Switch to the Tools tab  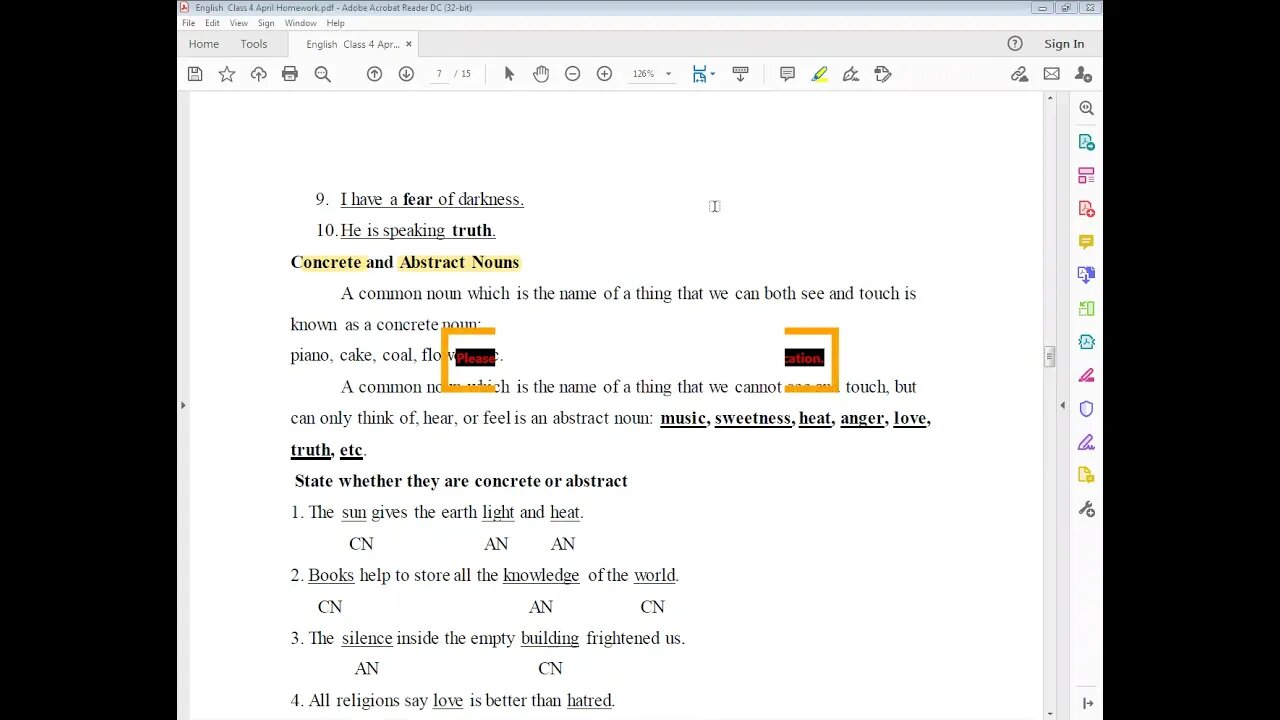(254, 44)
